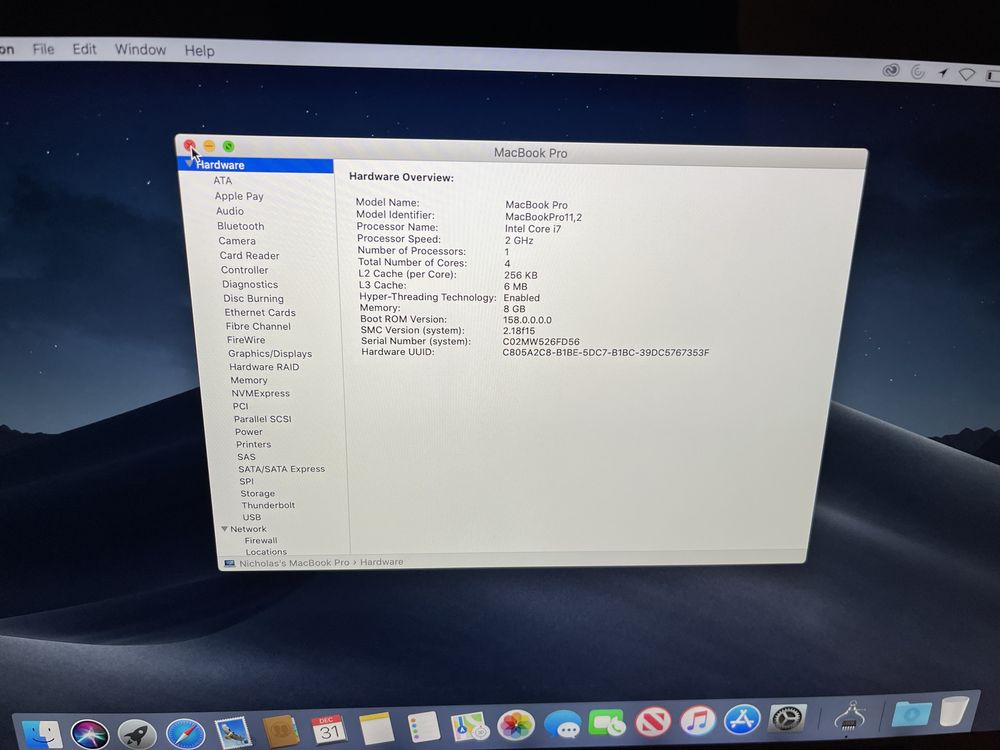This screenshot has width=1000, height=750.
Task: Select Printers in the sidebar
Action: 253,445
